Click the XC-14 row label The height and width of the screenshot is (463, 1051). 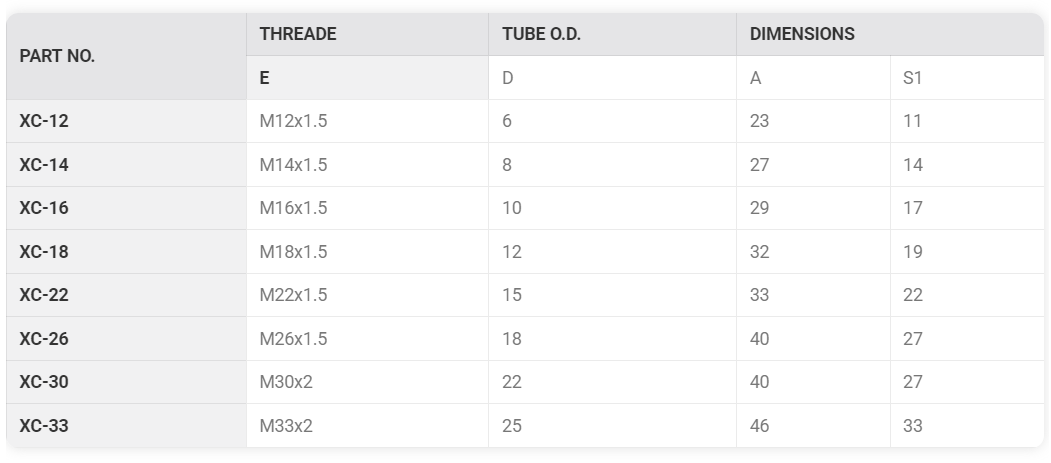click(44, 165)
